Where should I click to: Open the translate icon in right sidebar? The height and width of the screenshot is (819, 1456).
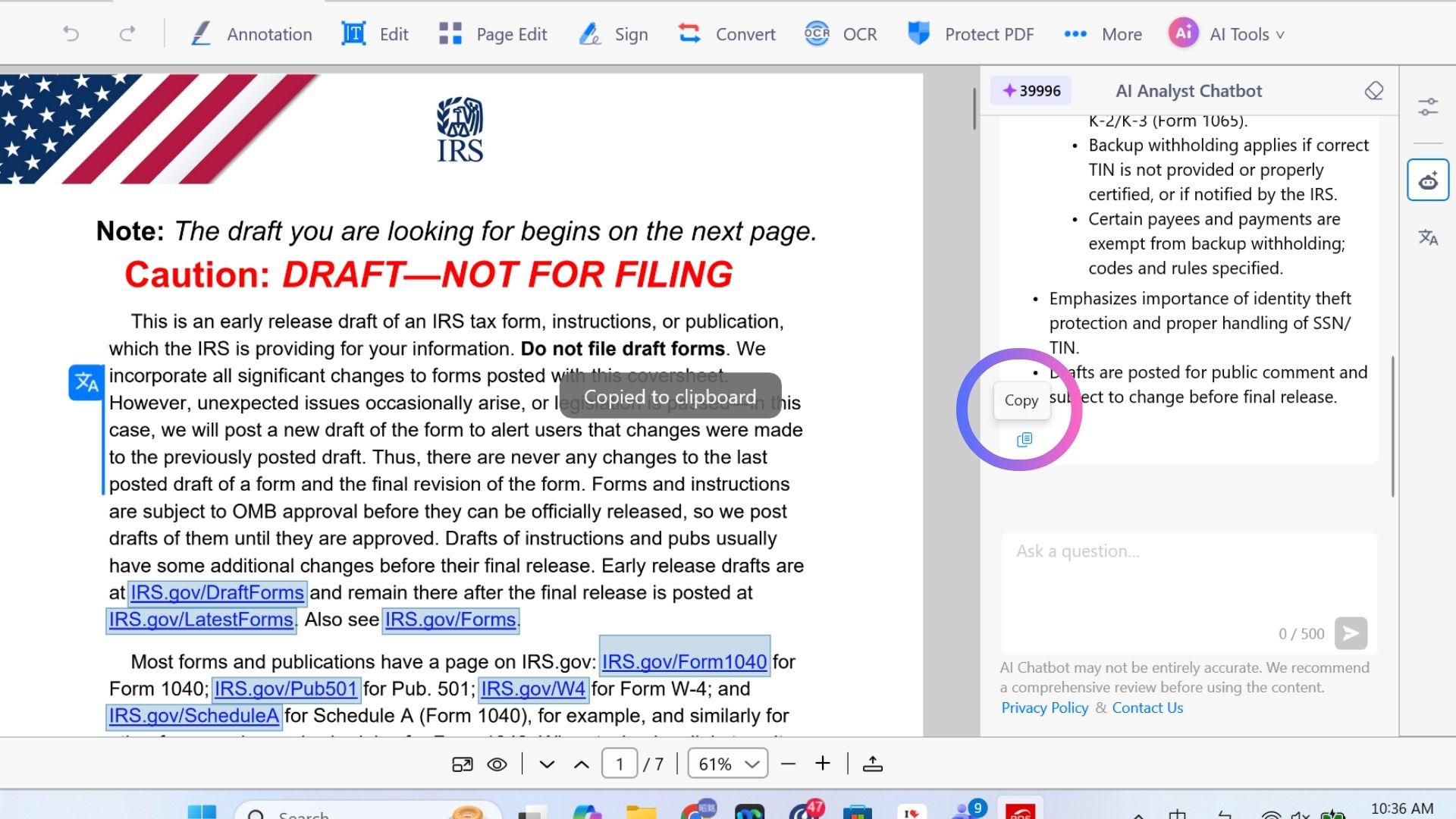1428,238
